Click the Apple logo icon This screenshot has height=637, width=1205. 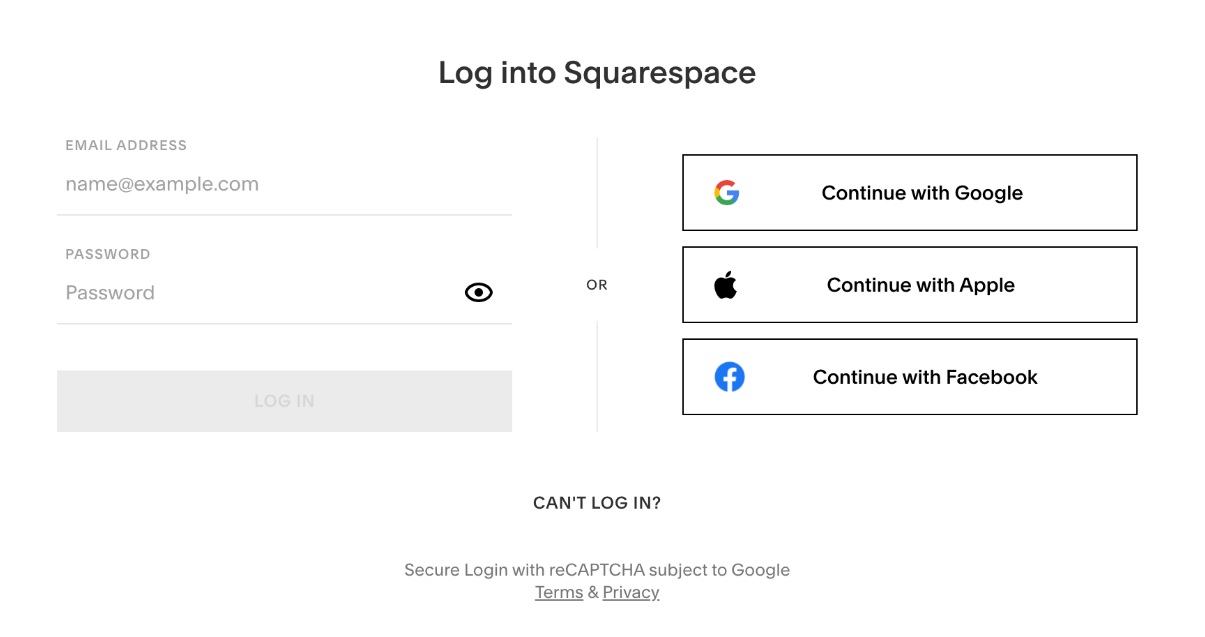point(725,285)
